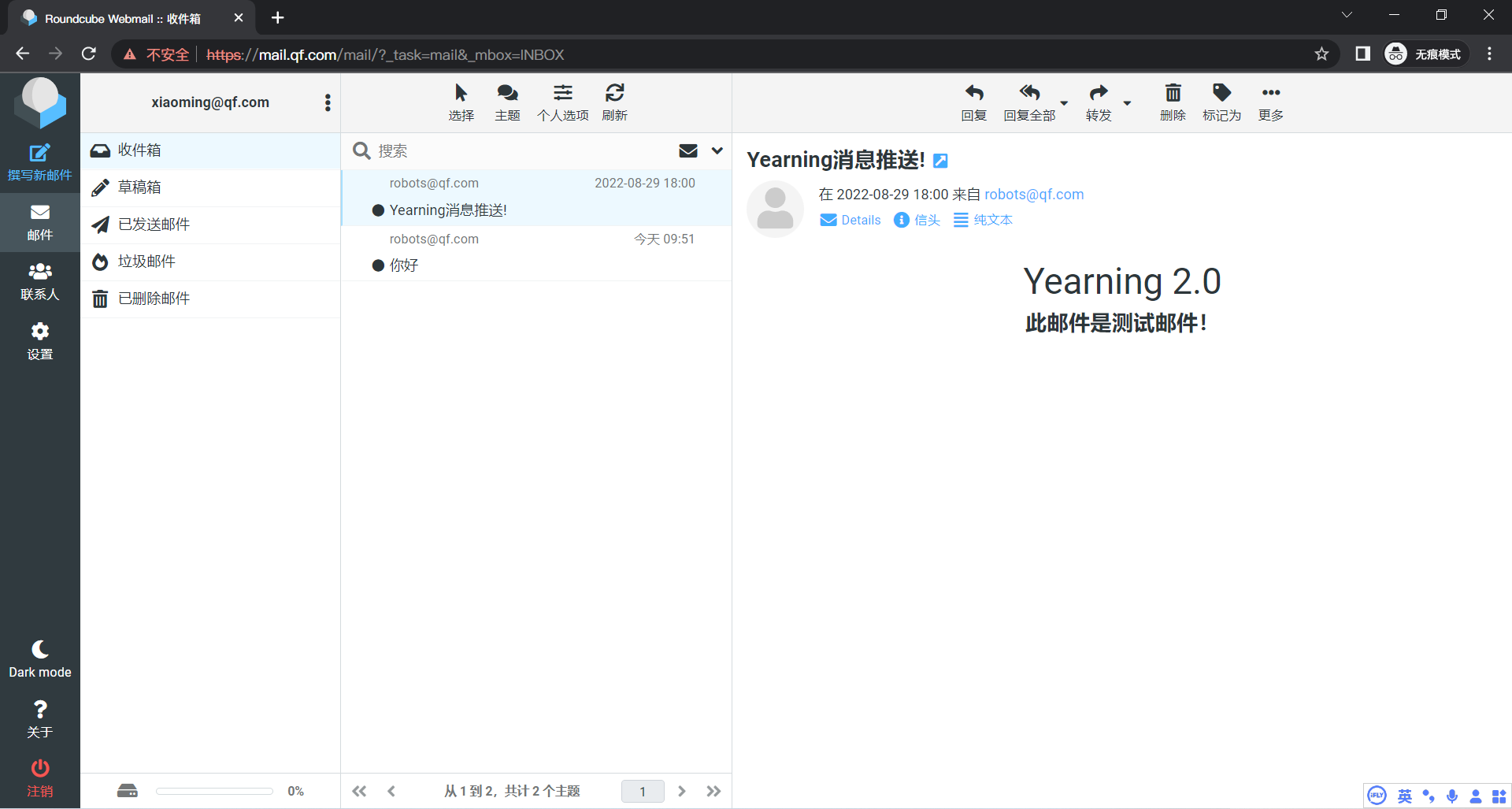Click the 搜索 search field
Viewport: 1512px width, 809px height.
point(520,150)
